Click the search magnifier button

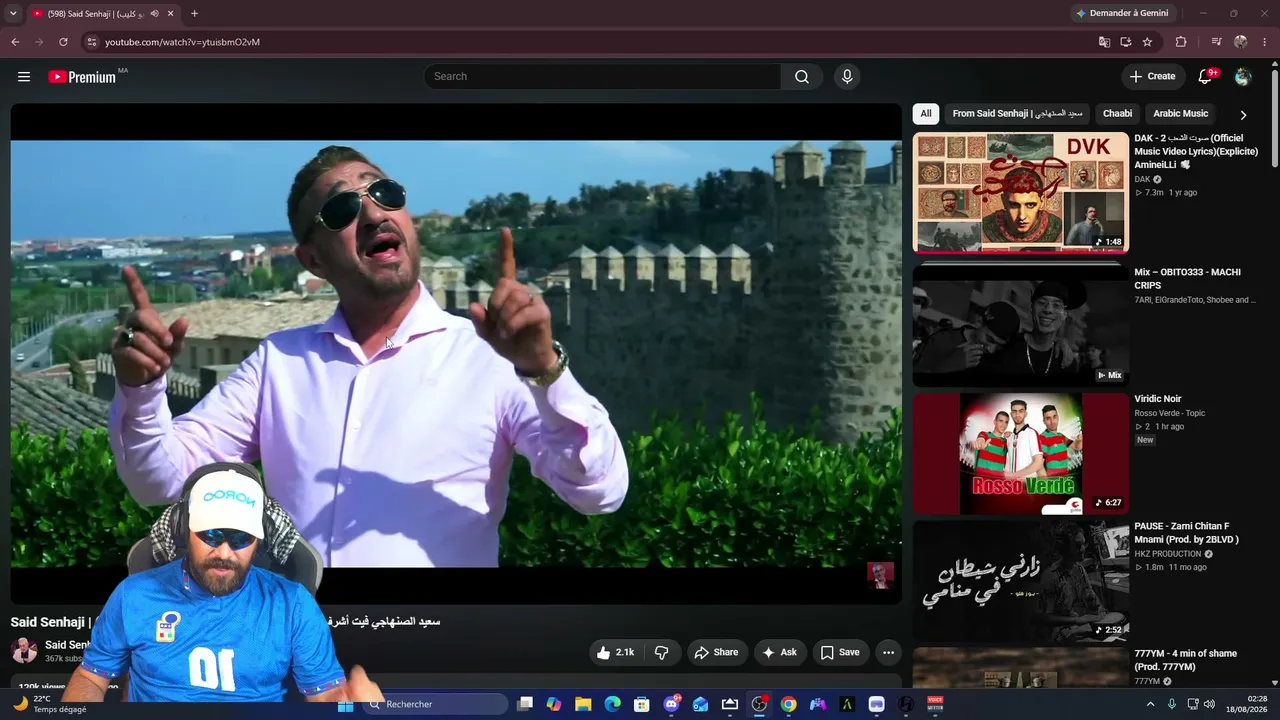pyautogui.click(x=802, y=77)
